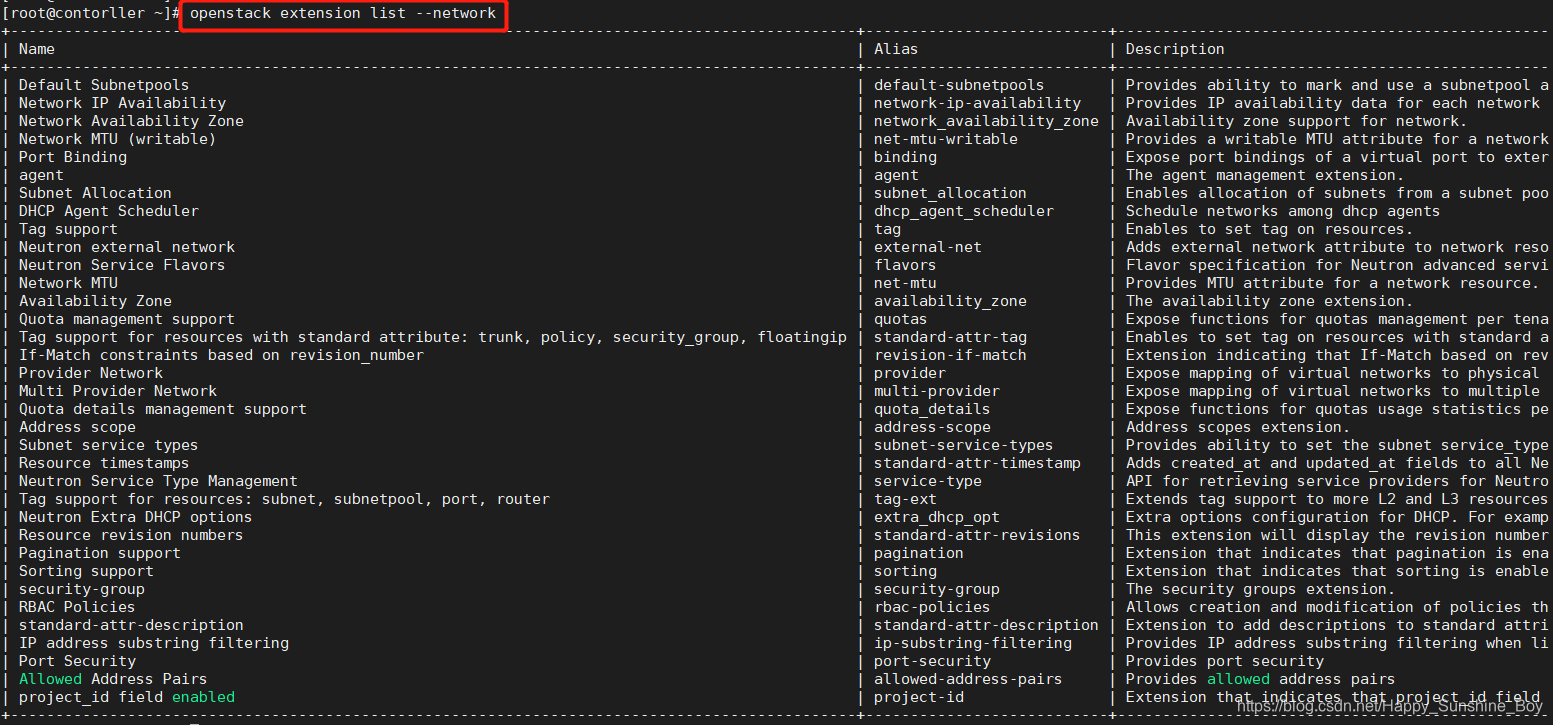Screen dimensions: 1553x725
Task: Click the 'Alias' column header
Action: tap(896, 49)
